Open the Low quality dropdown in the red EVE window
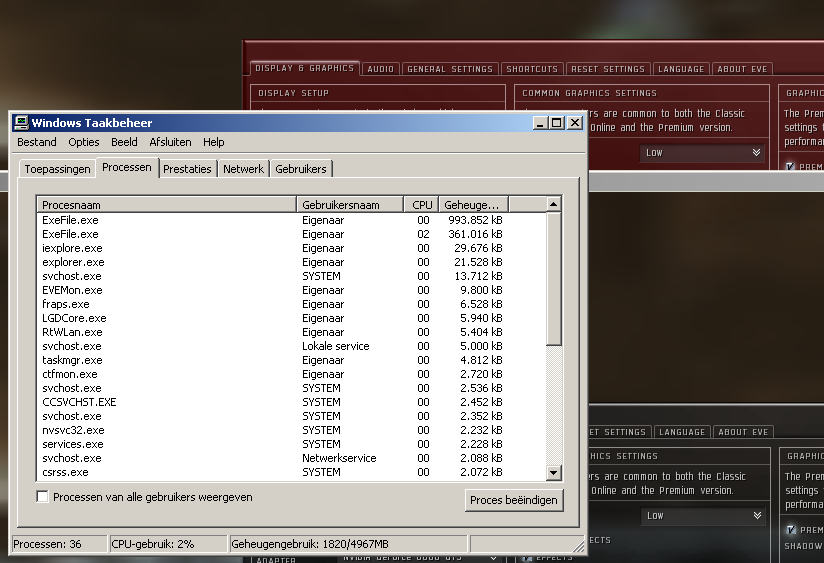This screenshot has height=563, width=824. (x=702, y=152)
